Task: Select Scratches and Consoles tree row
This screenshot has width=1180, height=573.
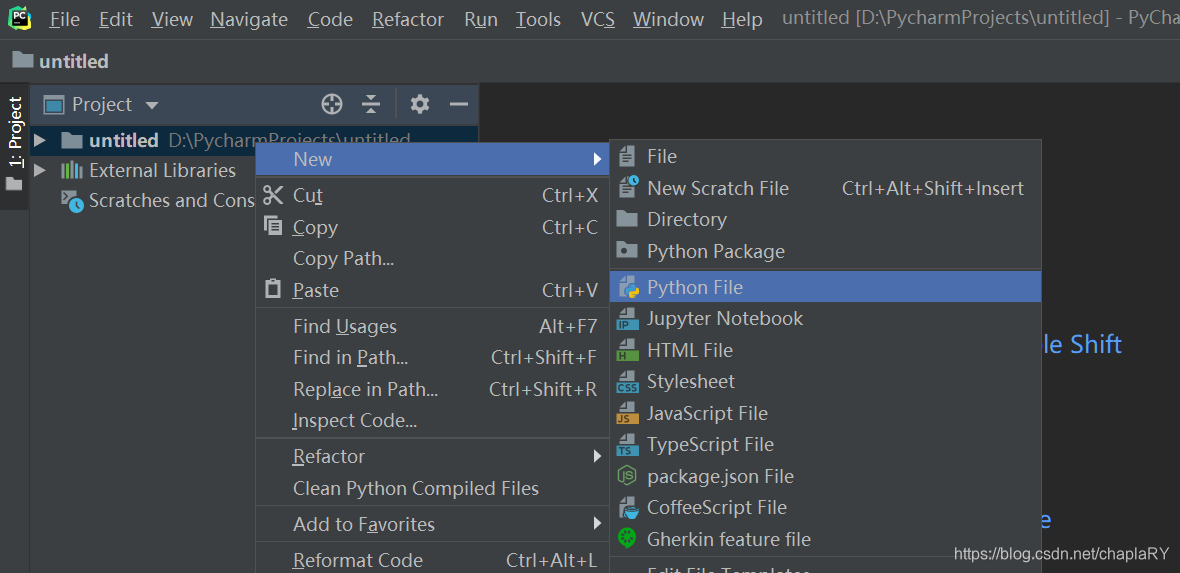Action: 143,200
